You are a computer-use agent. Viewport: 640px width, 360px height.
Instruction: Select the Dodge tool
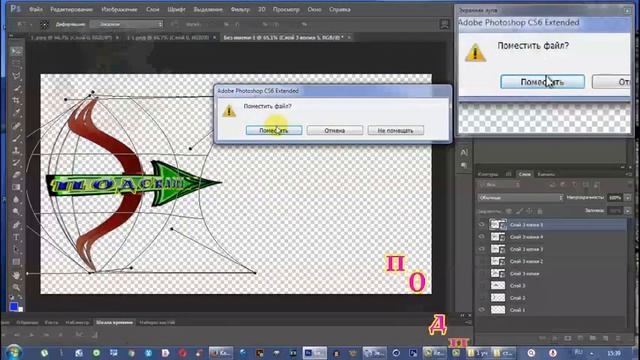16,212
